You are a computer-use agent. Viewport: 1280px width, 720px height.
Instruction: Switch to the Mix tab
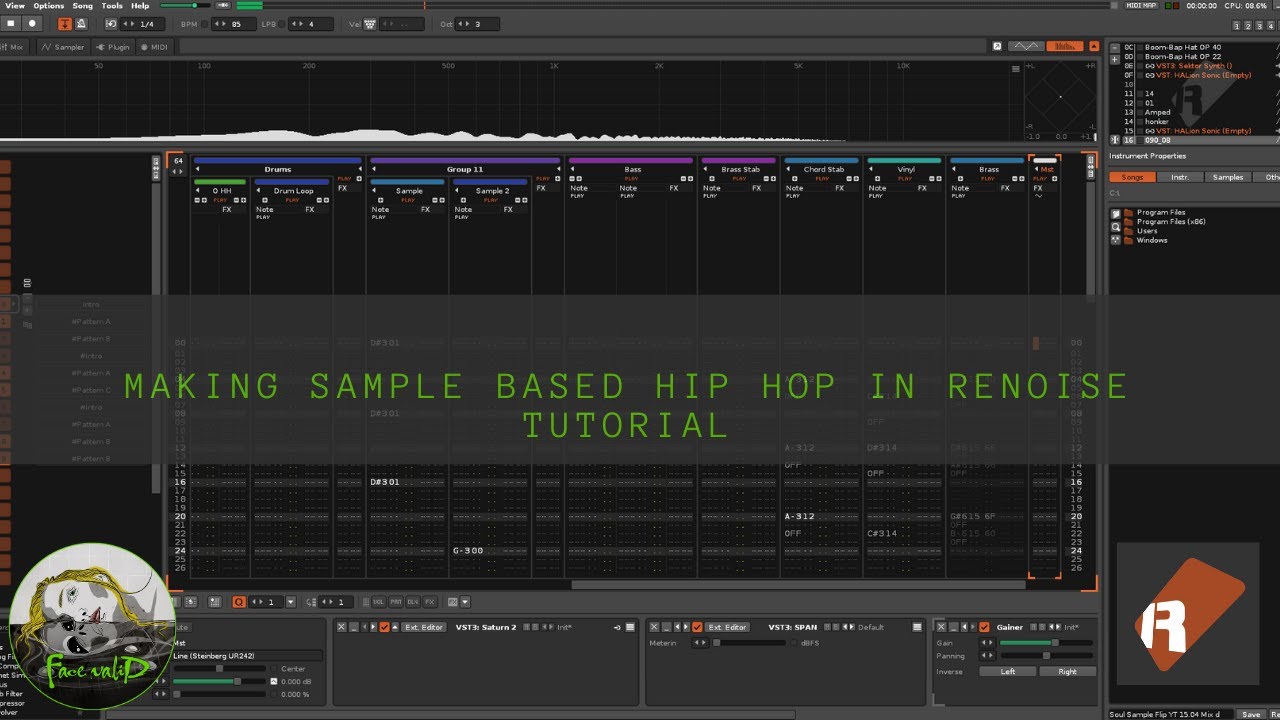(14, 47)
